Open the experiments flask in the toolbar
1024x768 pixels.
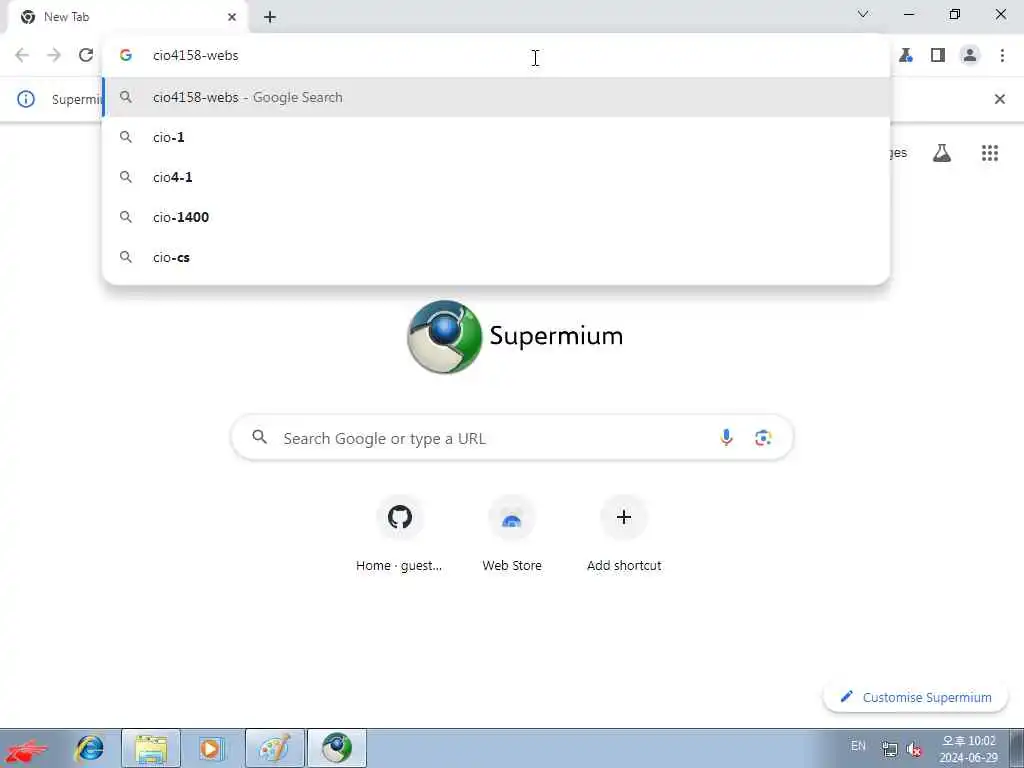click(x=906, y=55)
